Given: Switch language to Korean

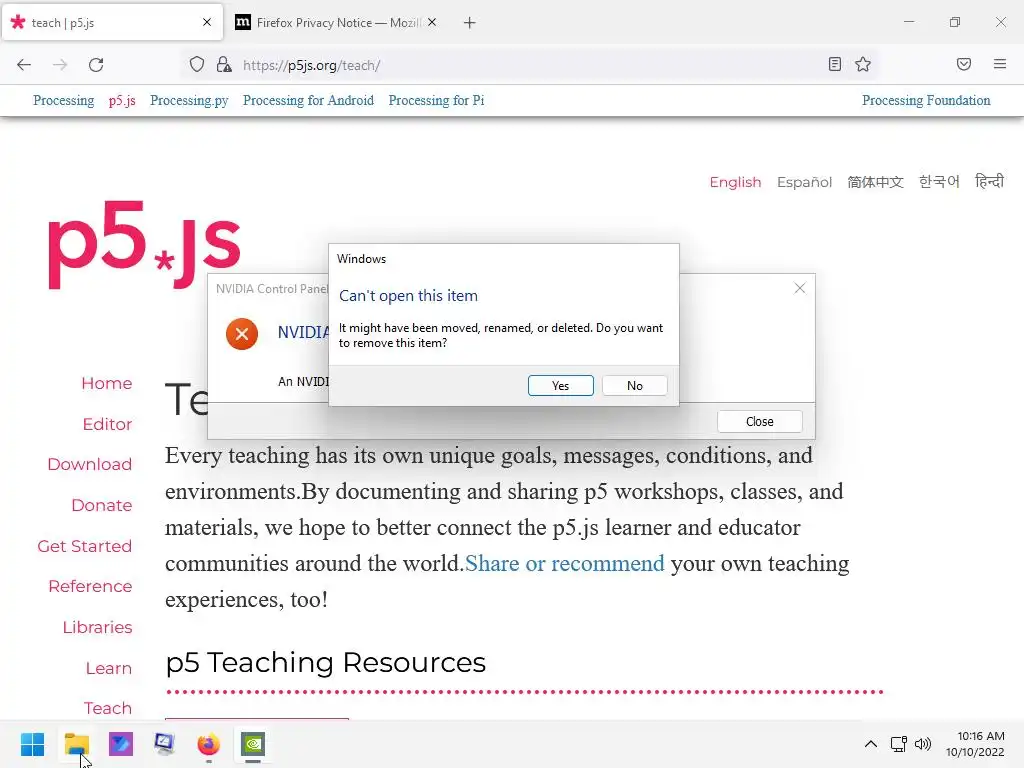Looking at the screenshot, I should 939,182.
